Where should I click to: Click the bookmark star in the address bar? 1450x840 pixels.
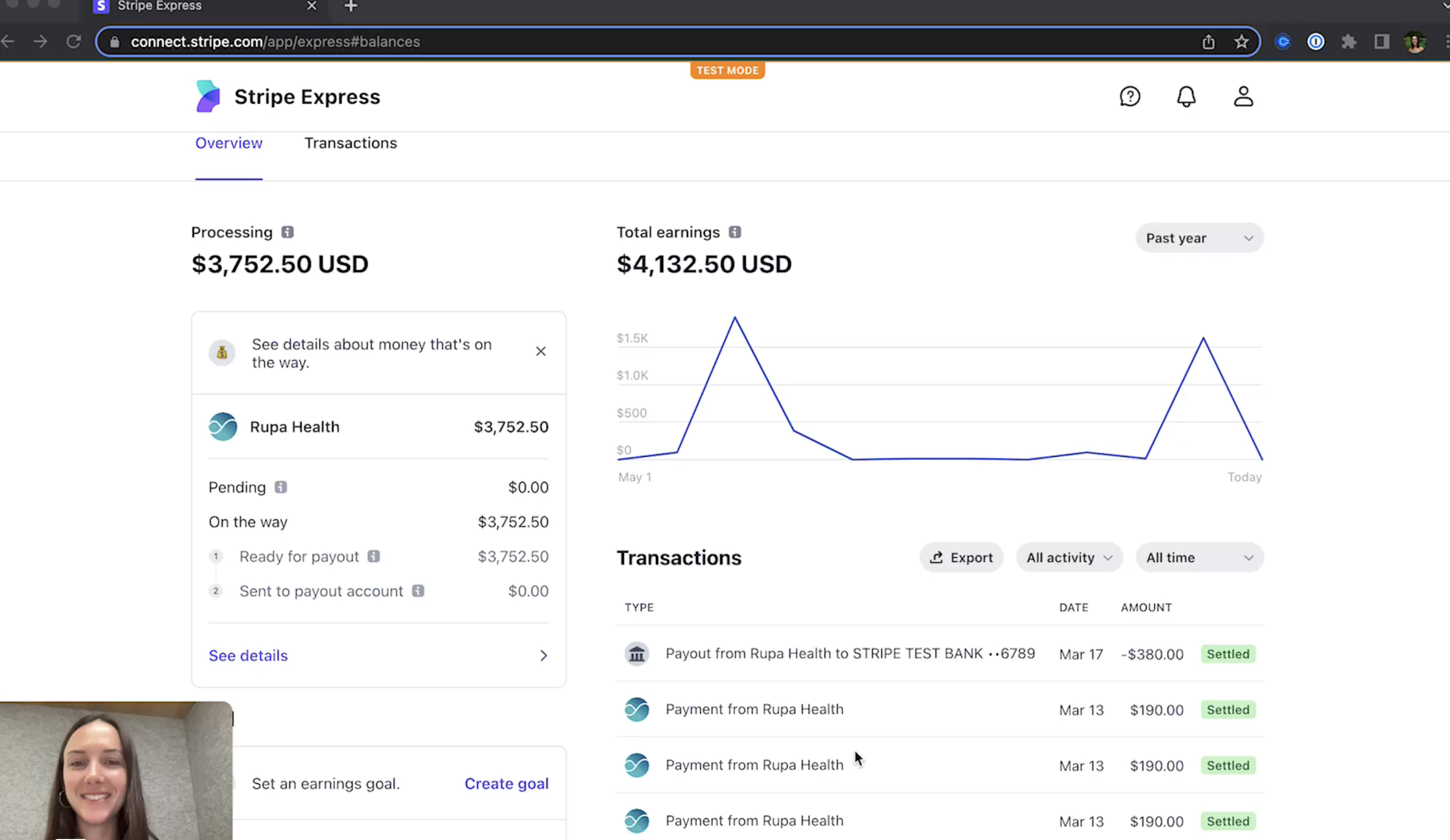(1241, 41)
